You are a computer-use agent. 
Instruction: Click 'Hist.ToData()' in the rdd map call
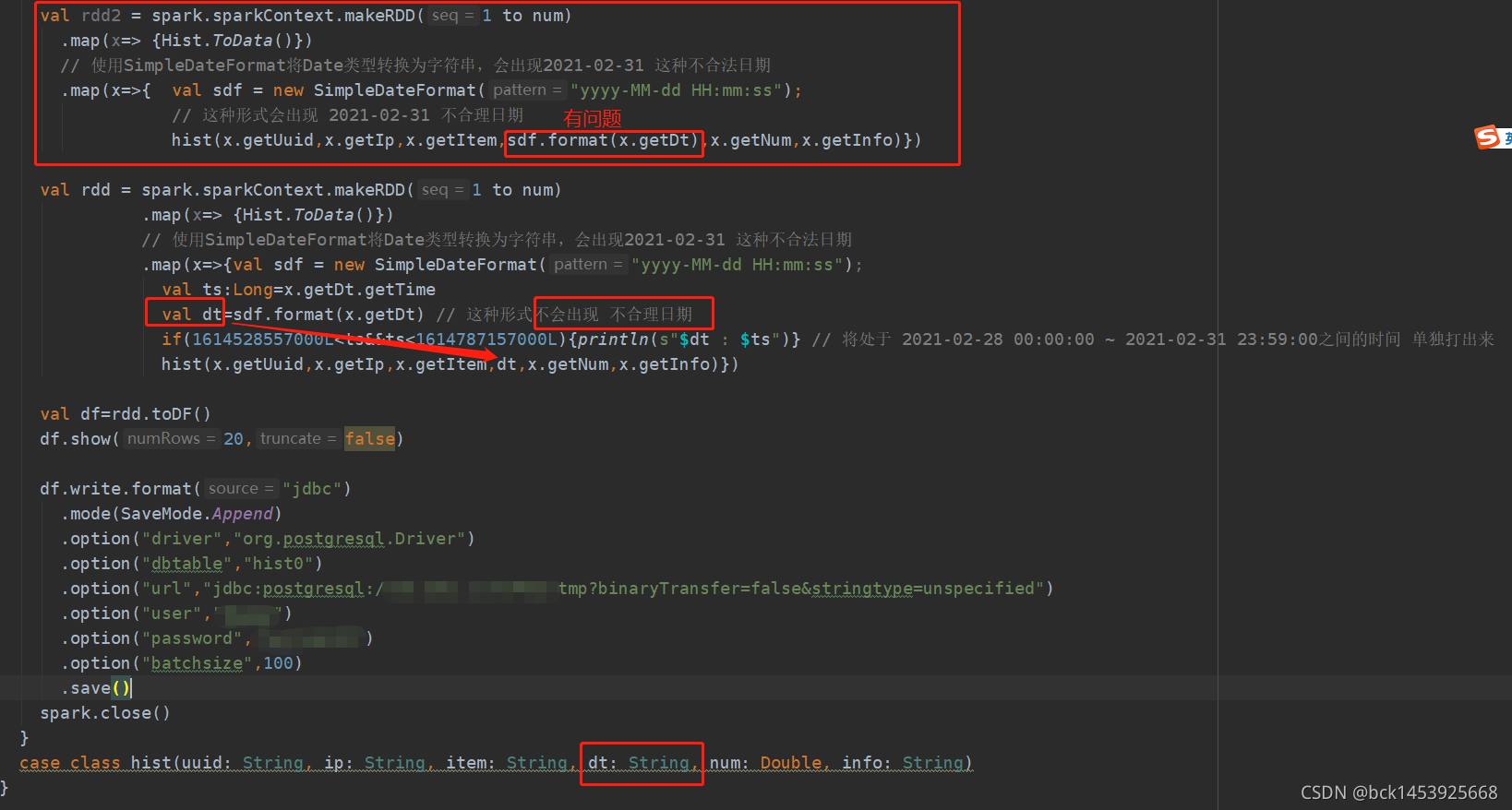(x=308, y=215)
